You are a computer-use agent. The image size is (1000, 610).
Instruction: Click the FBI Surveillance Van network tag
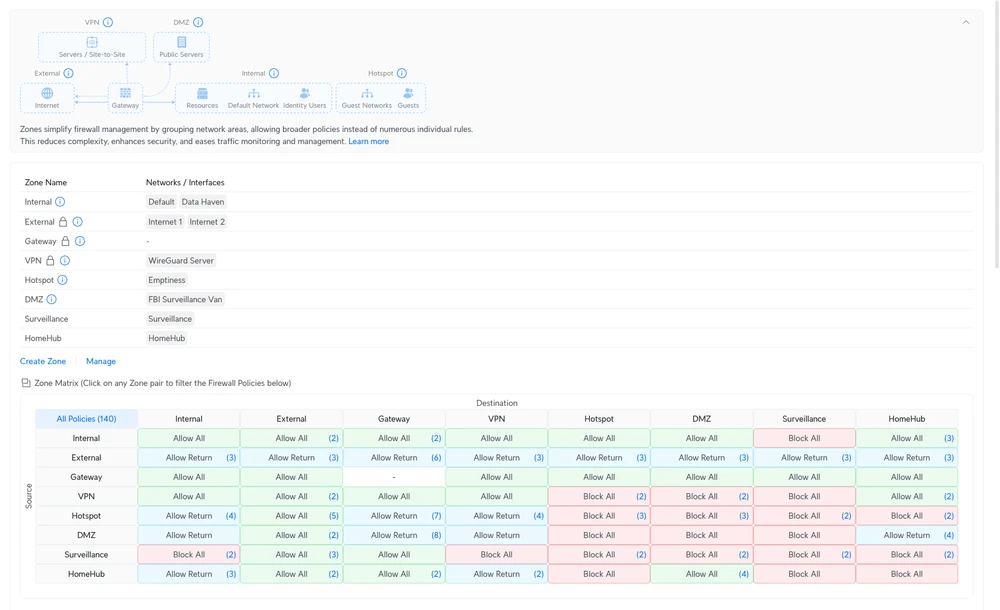point(185,299)
